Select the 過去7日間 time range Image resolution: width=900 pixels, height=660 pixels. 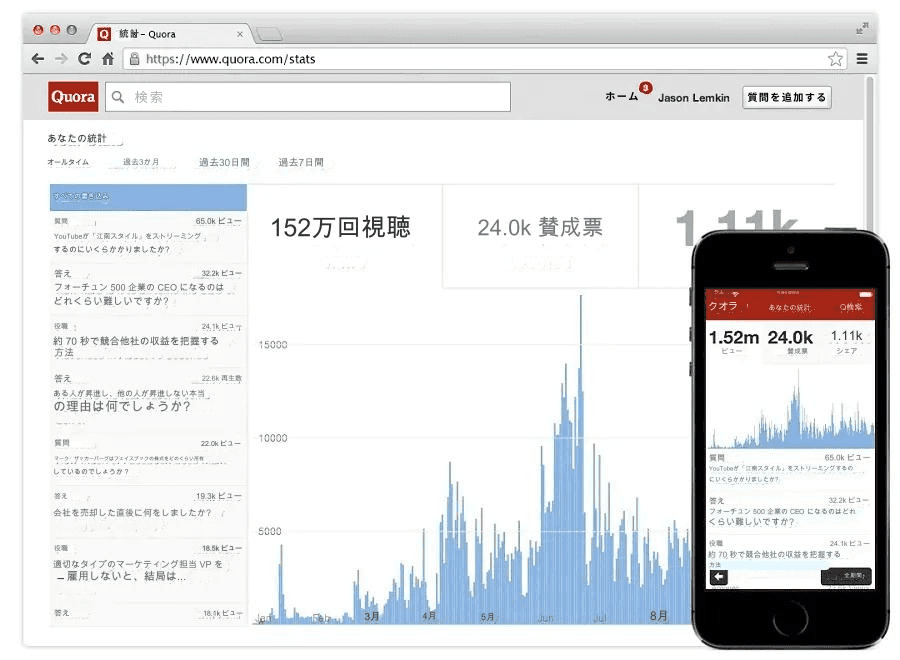coord(301,162)
